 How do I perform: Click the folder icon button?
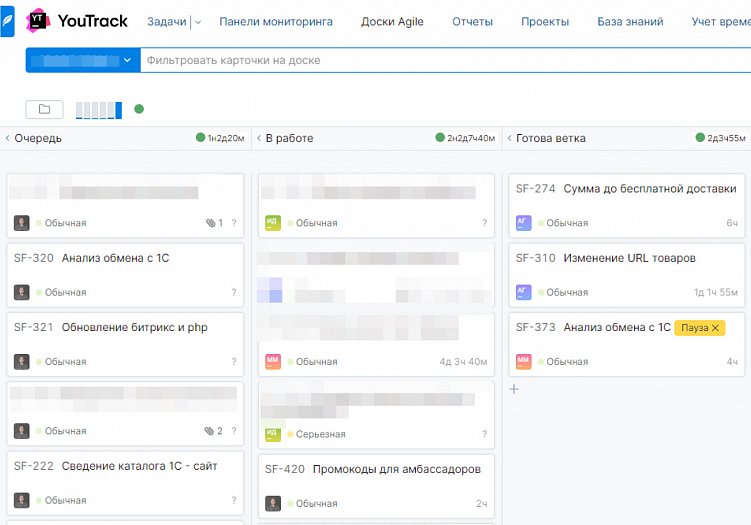pyautogui.click(x=45, y=109)
